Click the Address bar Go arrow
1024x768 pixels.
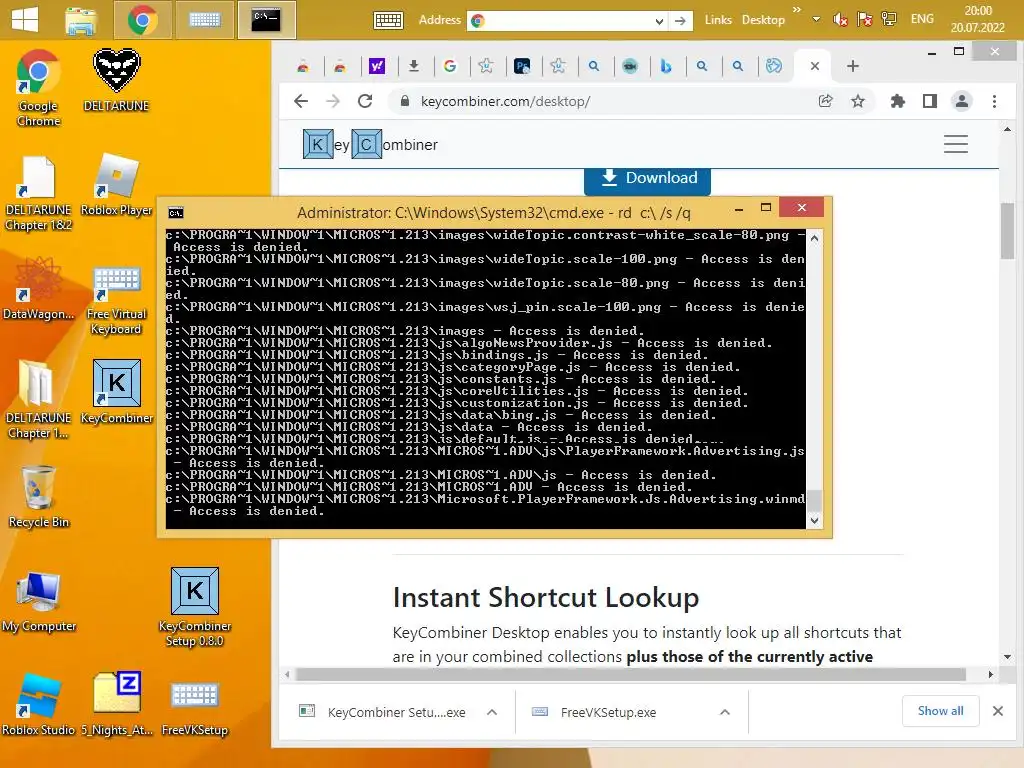[x=680, y=21]
